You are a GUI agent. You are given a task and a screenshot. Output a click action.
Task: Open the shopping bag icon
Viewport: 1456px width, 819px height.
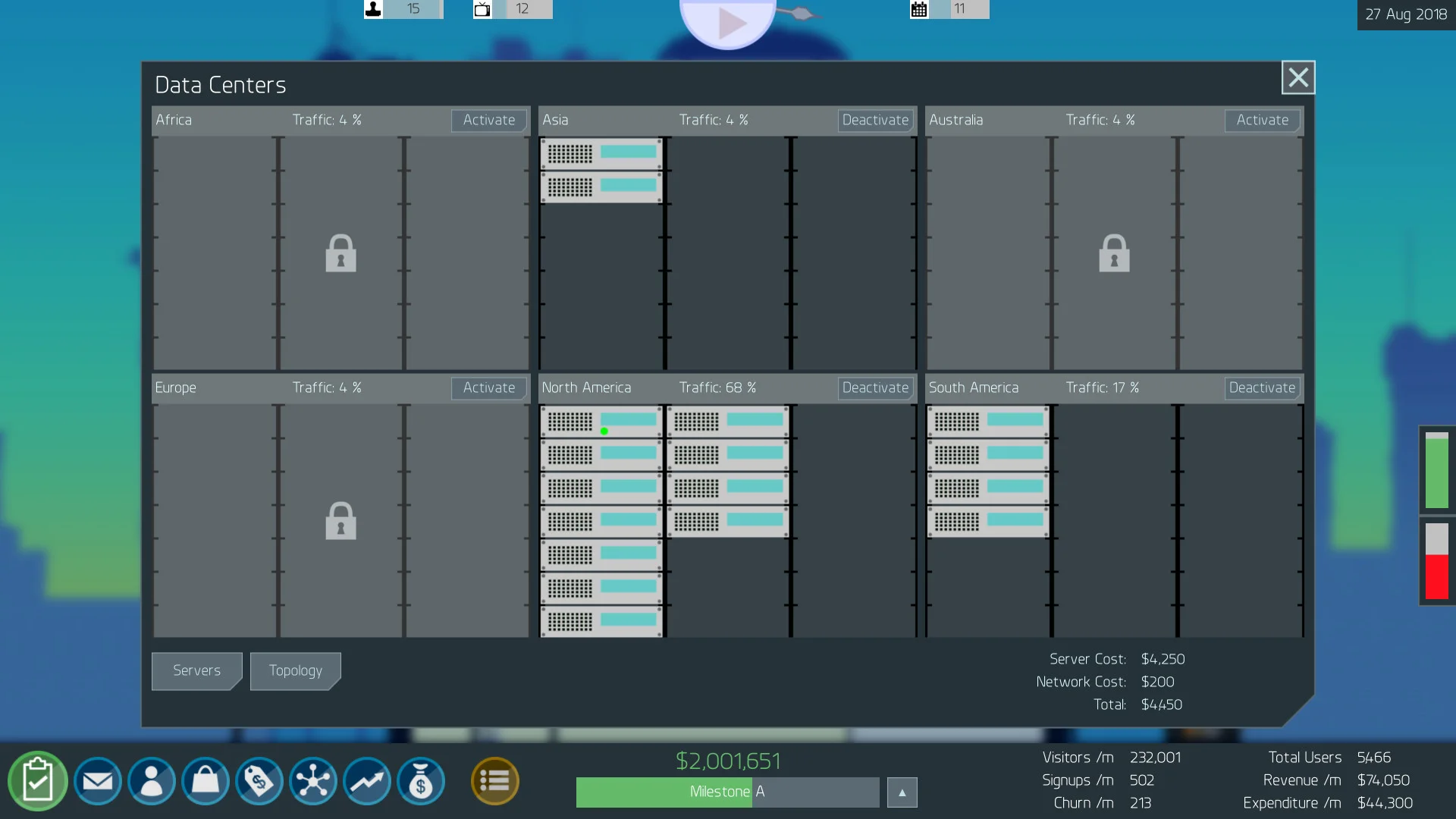206,781
